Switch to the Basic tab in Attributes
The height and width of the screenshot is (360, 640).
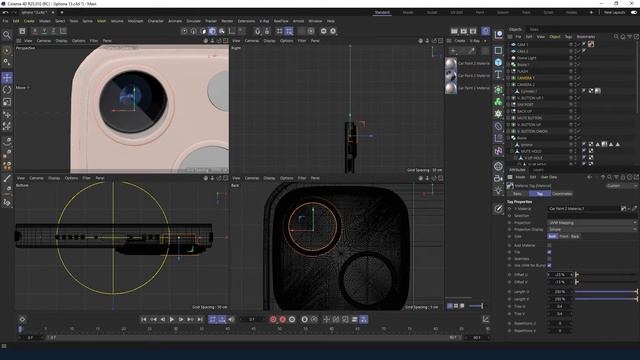click(518, 194)
